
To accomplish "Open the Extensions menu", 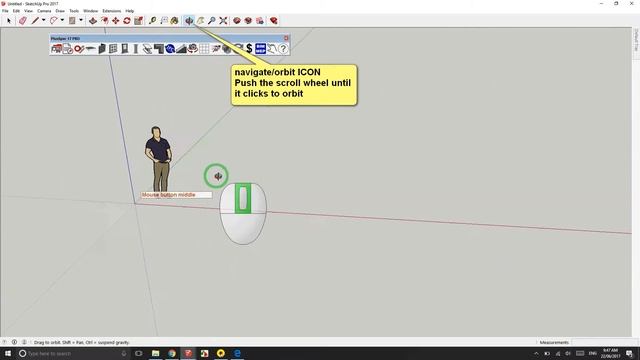I will point(111,11).
